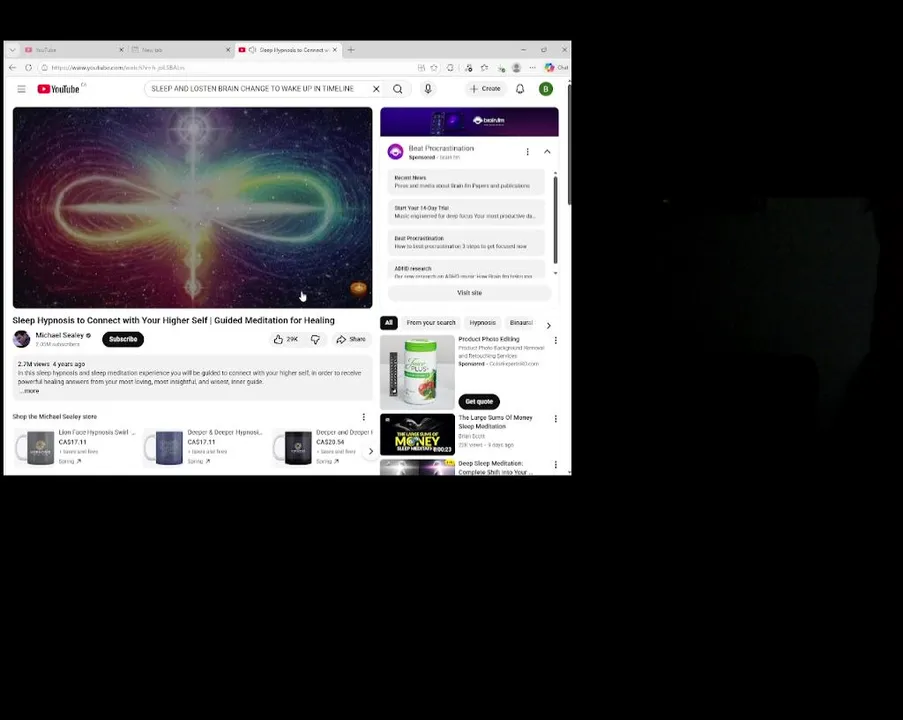Open the Michael Sealey channel name

point(60,335)
